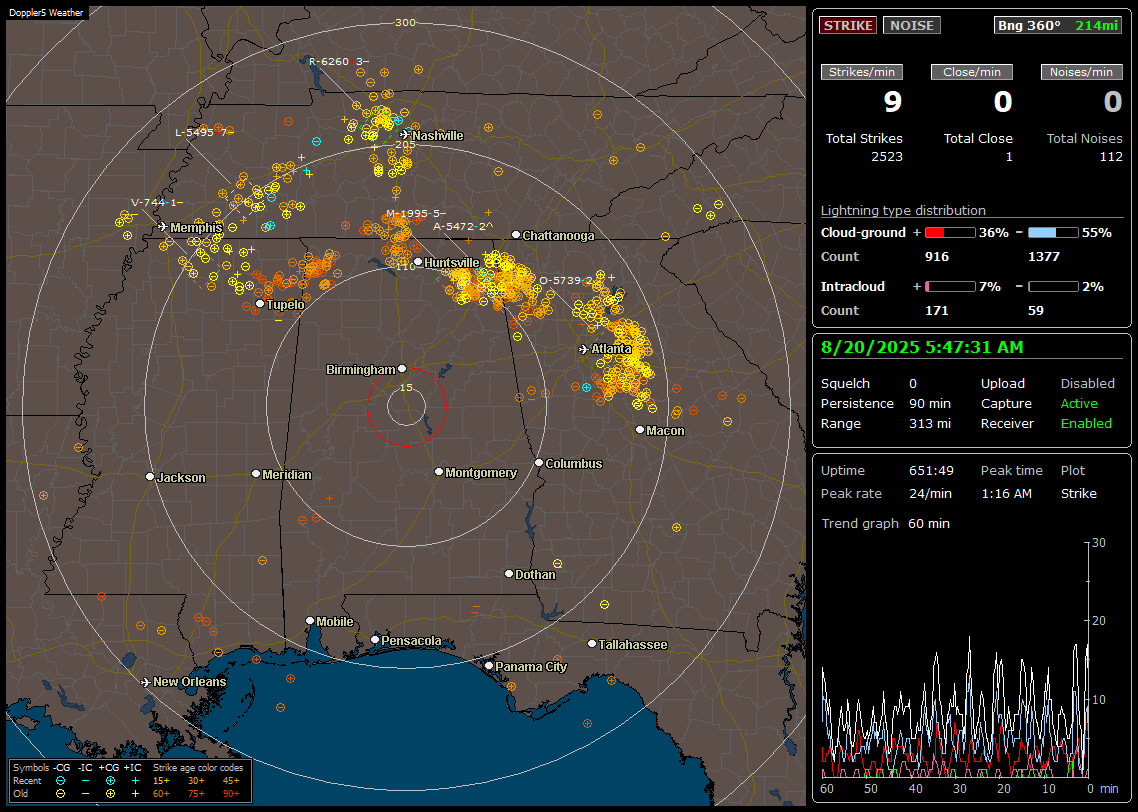Image resolution: width=1138 pixels, height=812 pixels.
Task: Click the recent -CG cyan legend symbol
Action: click(60, 781)
